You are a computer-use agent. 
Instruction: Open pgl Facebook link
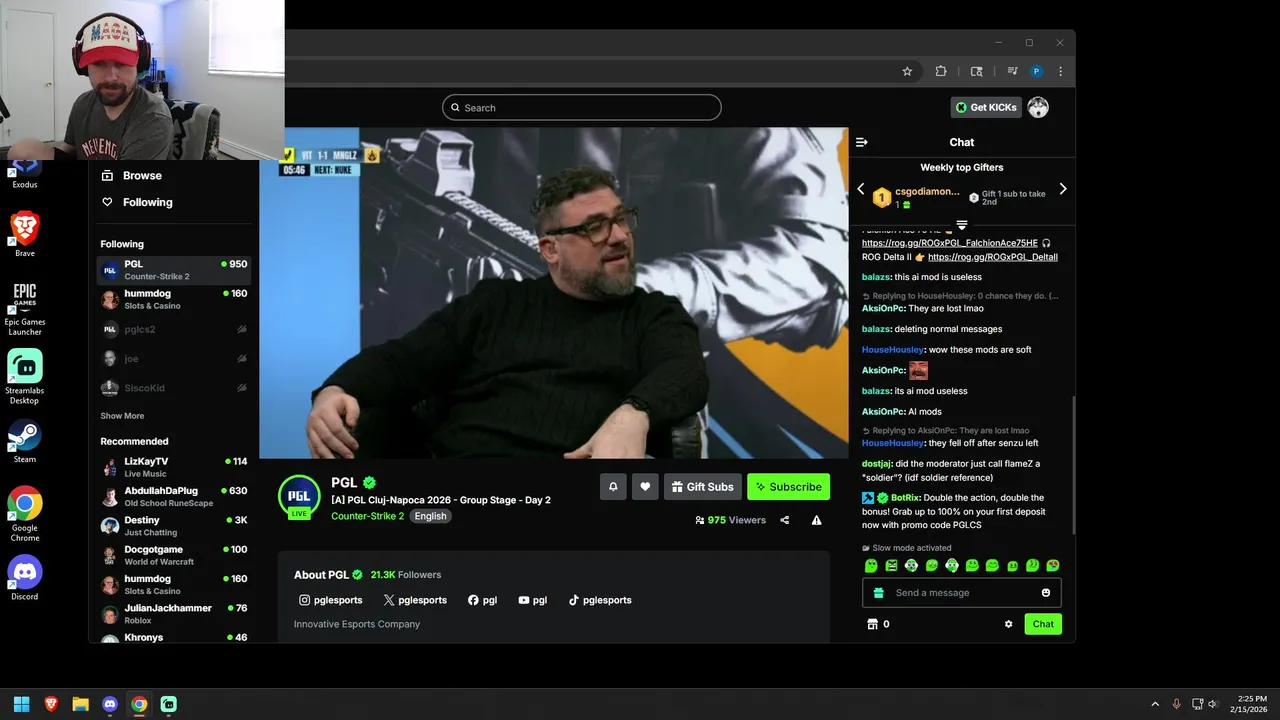[x=482, y=600]
